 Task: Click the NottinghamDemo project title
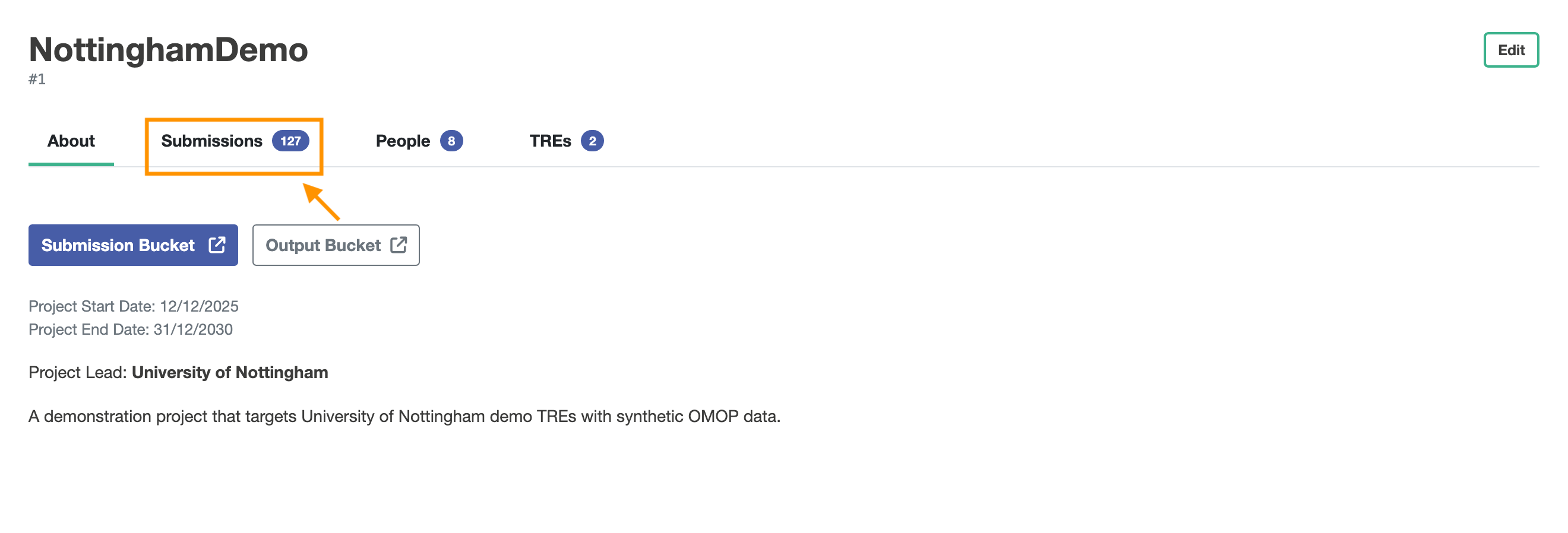click(169, 50)
